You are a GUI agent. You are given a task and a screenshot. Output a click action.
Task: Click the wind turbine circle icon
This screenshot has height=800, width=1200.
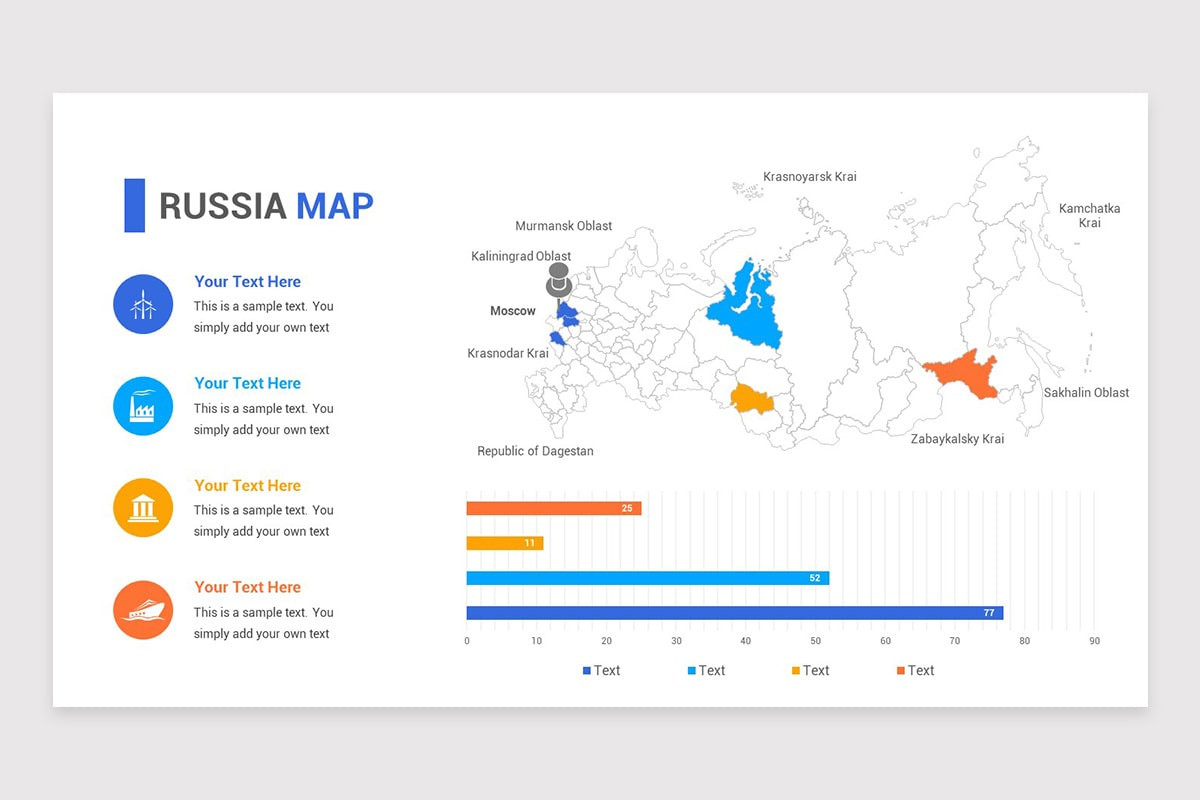143,304
